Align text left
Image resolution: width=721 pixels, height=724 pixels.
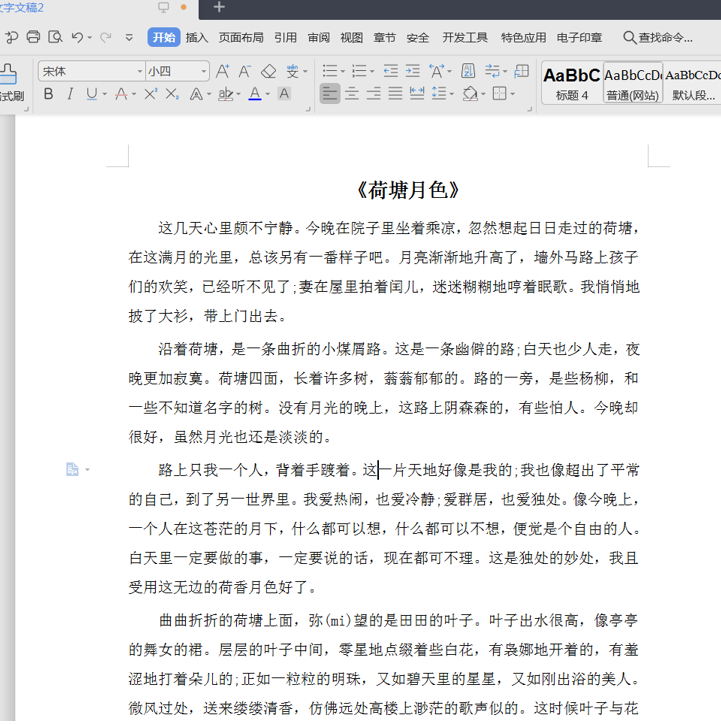click(x=330, y=94)
